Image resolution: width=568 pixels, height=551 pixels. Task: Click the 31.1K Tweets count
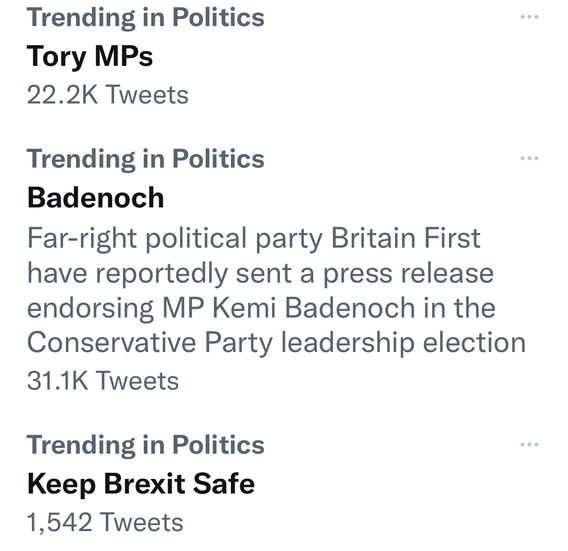coord(103,381)
